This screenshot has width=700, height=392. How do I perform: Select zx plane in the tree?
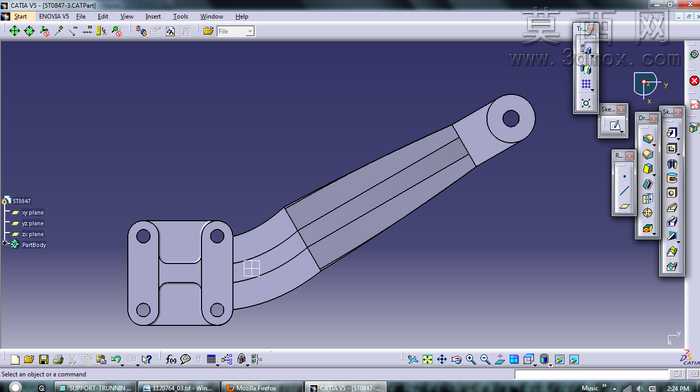33,234
